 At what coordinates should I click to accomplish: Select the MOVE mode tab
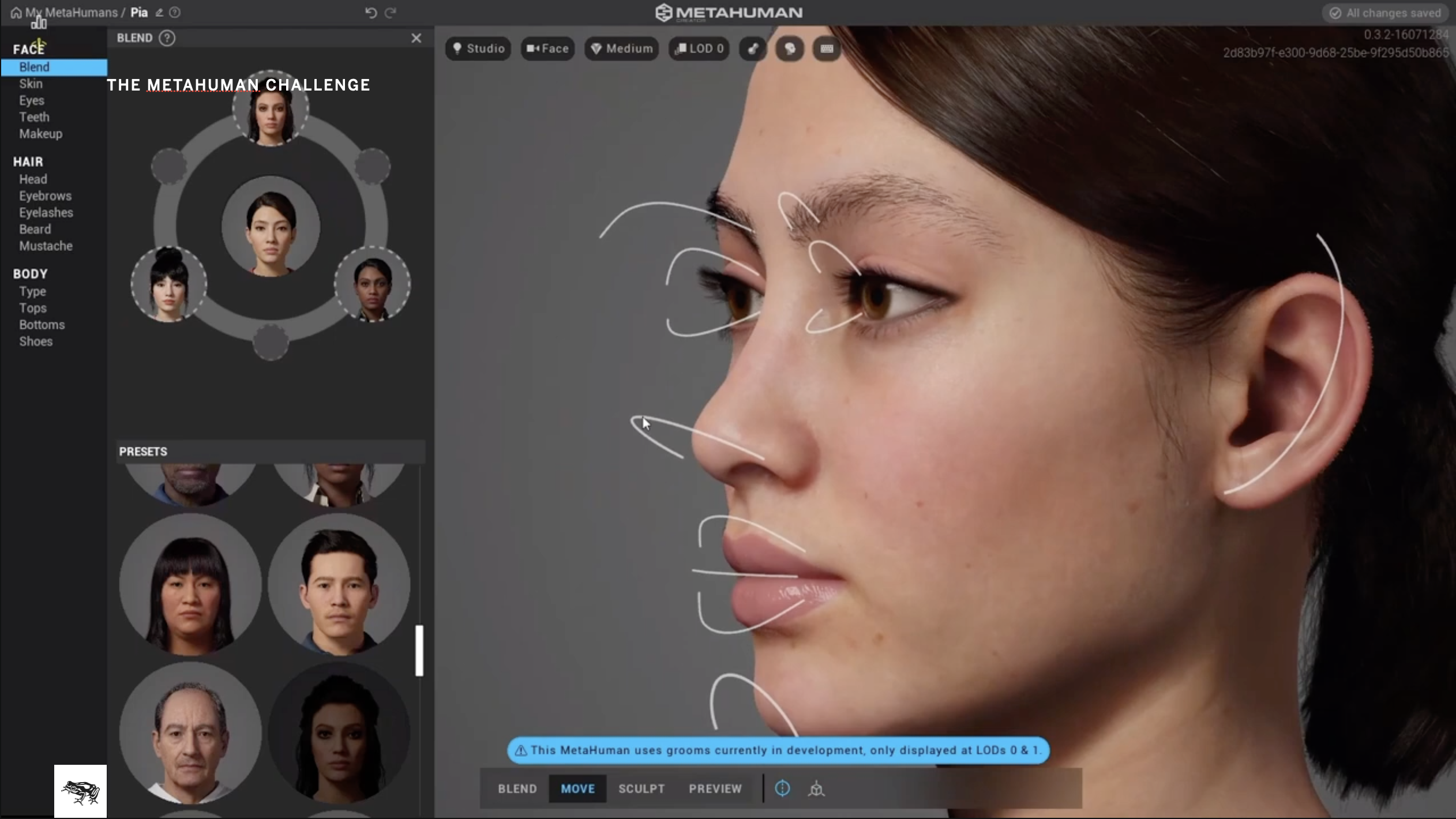577,788
